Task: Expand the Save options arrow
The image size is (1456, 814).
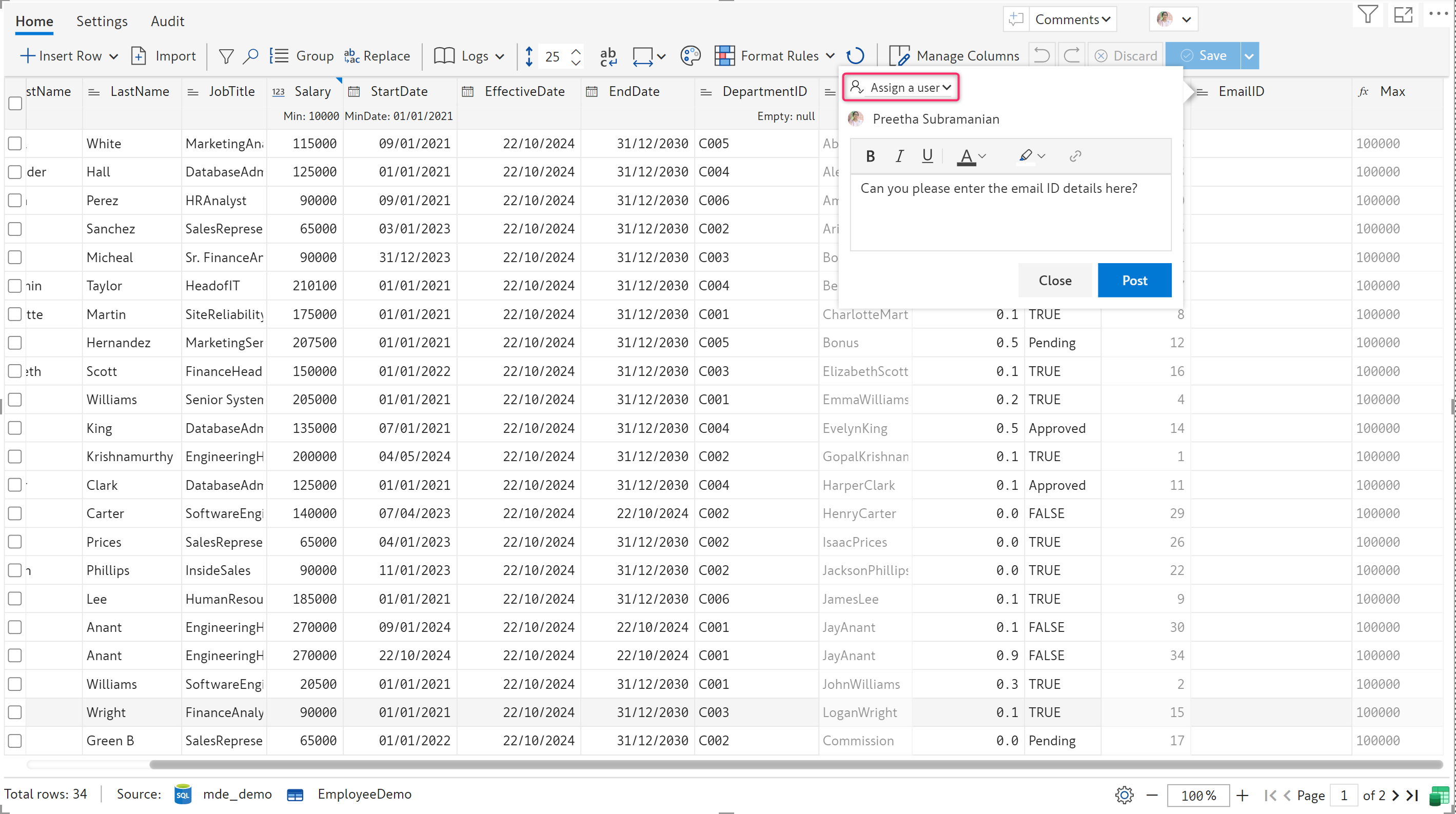Action: pos(1249,56)
